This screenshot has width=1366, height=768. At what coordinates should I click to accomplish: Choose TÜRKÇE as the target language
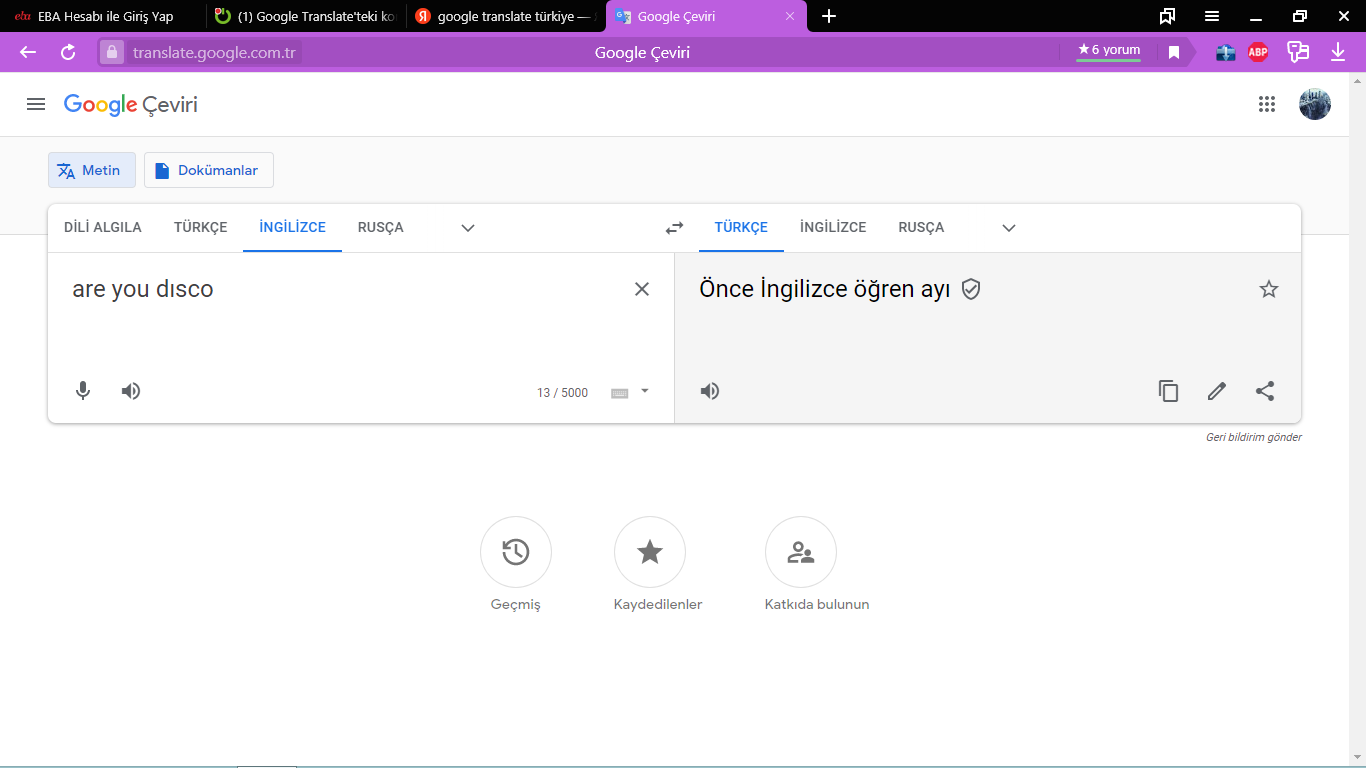pyautogui.click(x=741, y=227)
